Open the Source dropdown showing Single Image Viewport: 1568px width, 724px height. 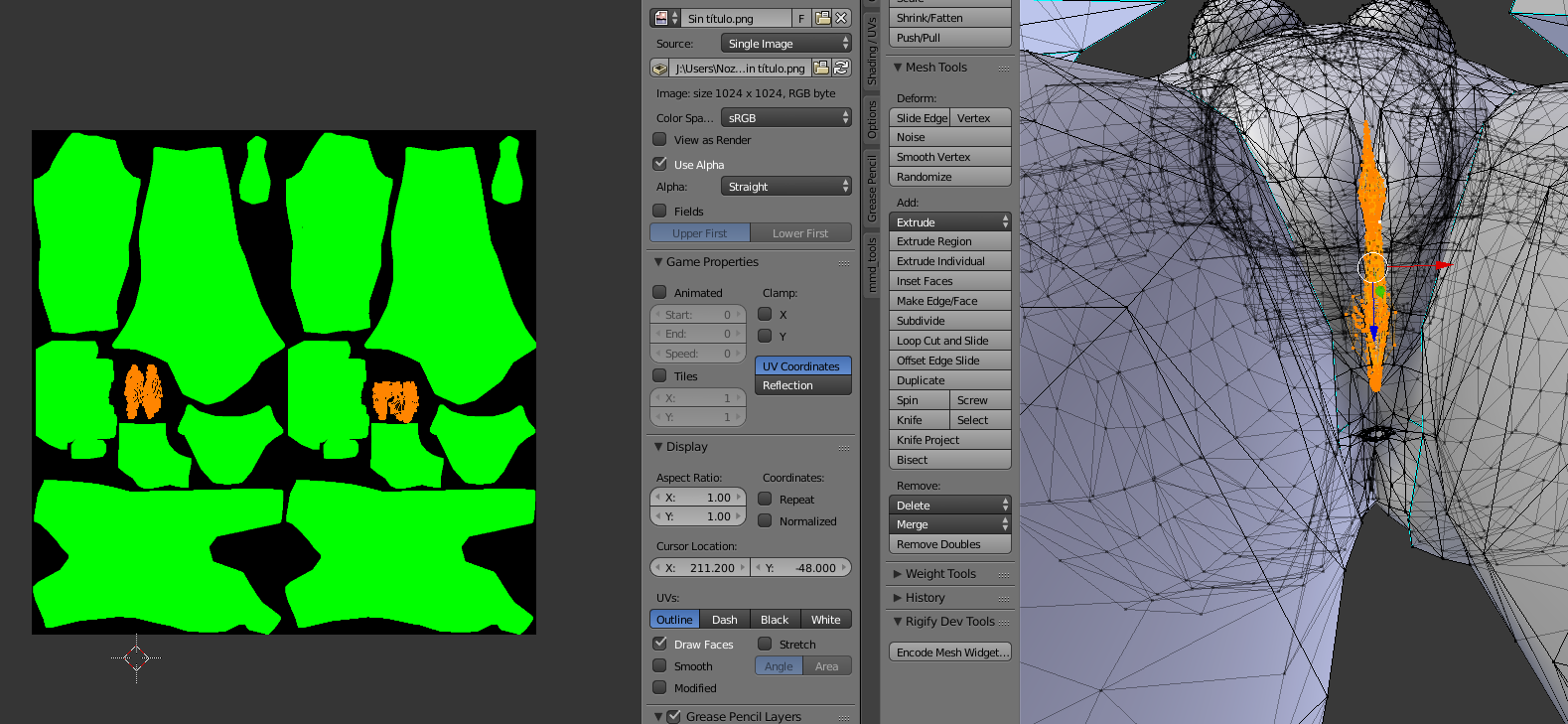tap(785, 44)
